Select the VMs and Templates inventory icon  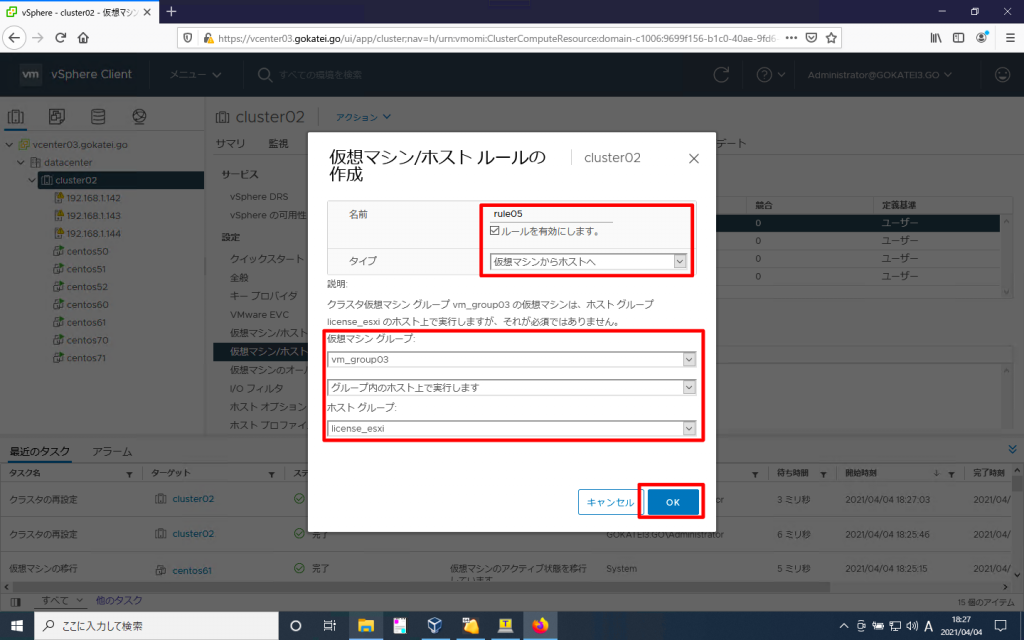point(56,115)
